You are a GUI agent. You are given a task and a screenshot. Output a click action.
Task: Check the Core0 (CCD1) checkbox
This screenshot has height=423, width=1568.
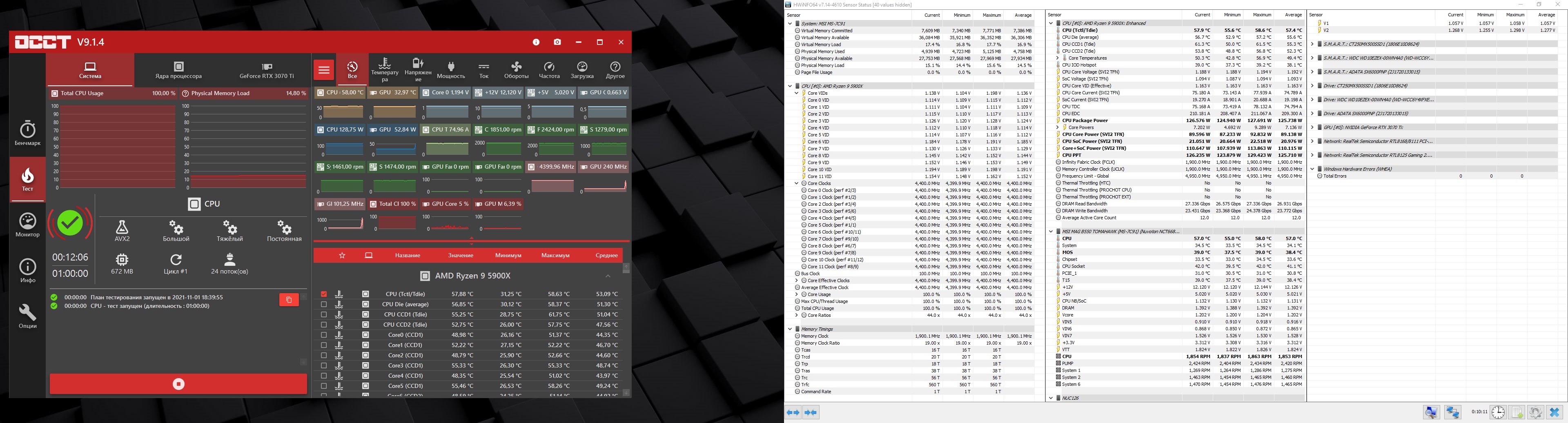[324, 335]
